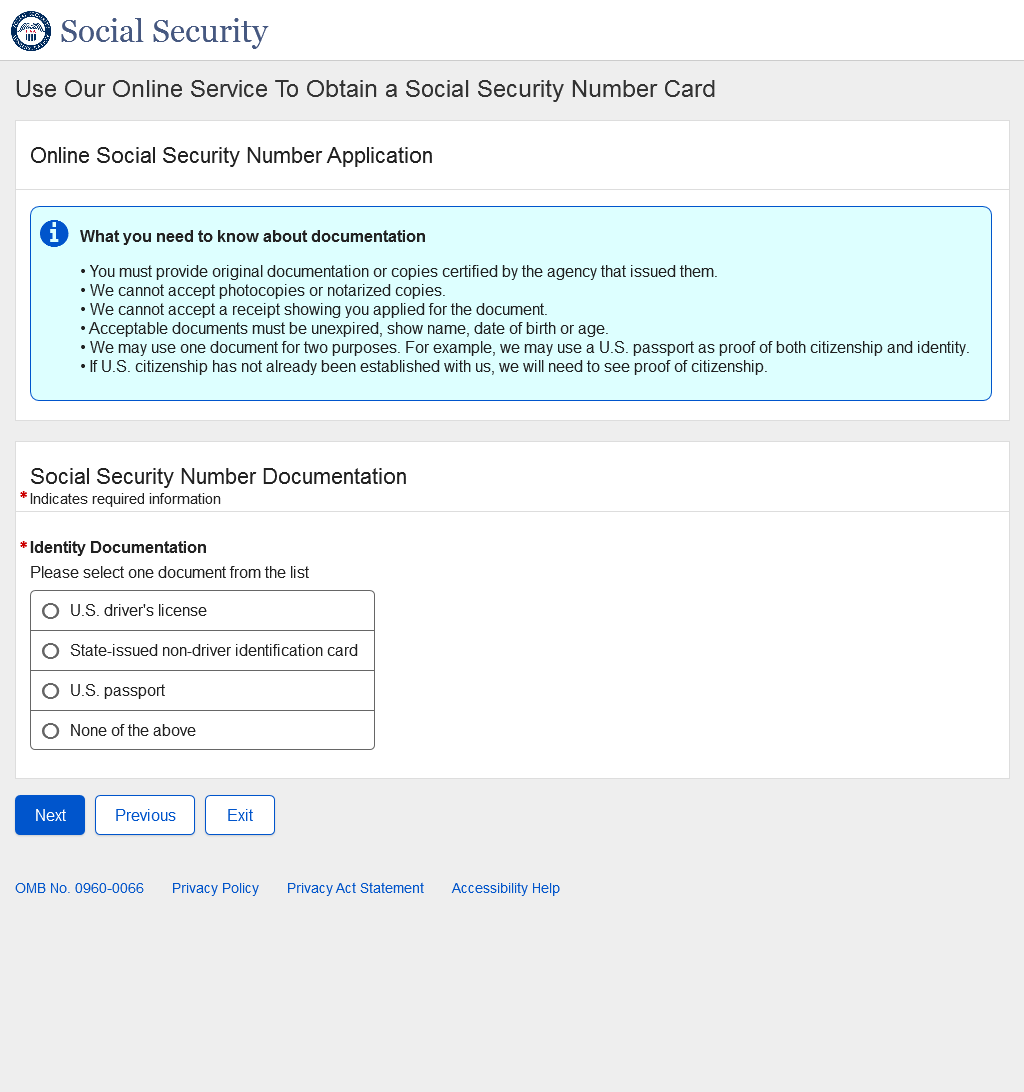Click the Online Social Security Number Application heading
1024x1092 pixels.
click(x=231, y=156)
